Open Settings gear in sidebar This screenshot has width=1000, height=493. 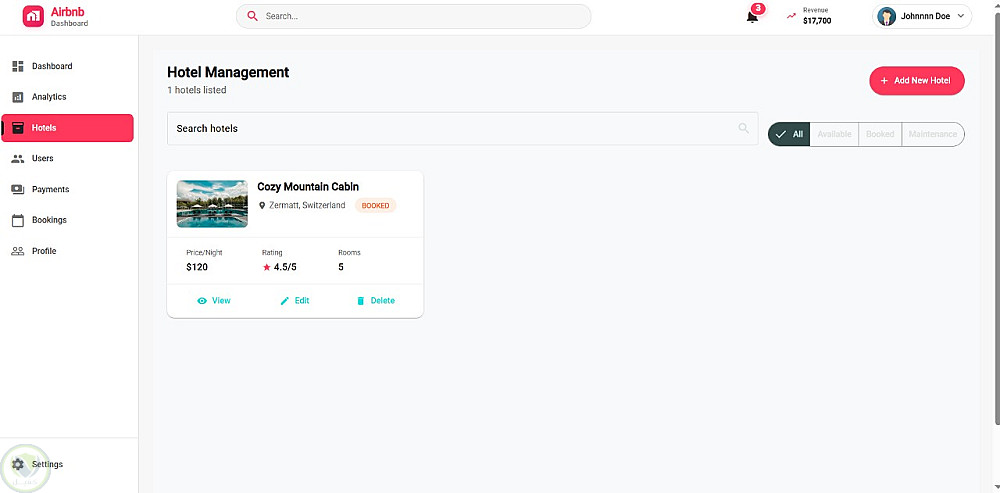coord(17,464)
